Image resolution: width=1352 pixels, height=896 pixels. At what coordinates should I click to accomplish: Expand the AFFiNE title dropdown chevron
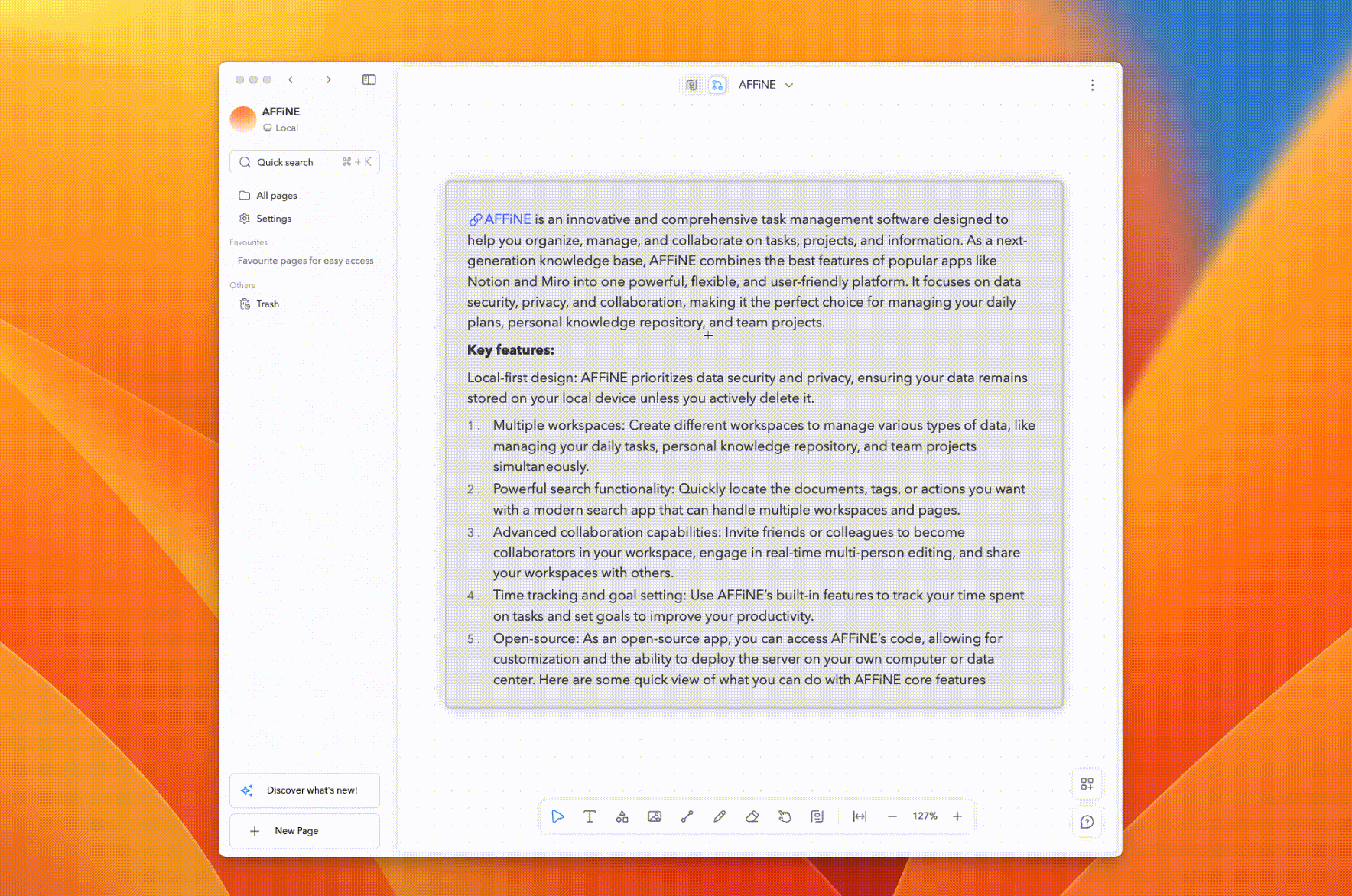click(x=789, y=85)
